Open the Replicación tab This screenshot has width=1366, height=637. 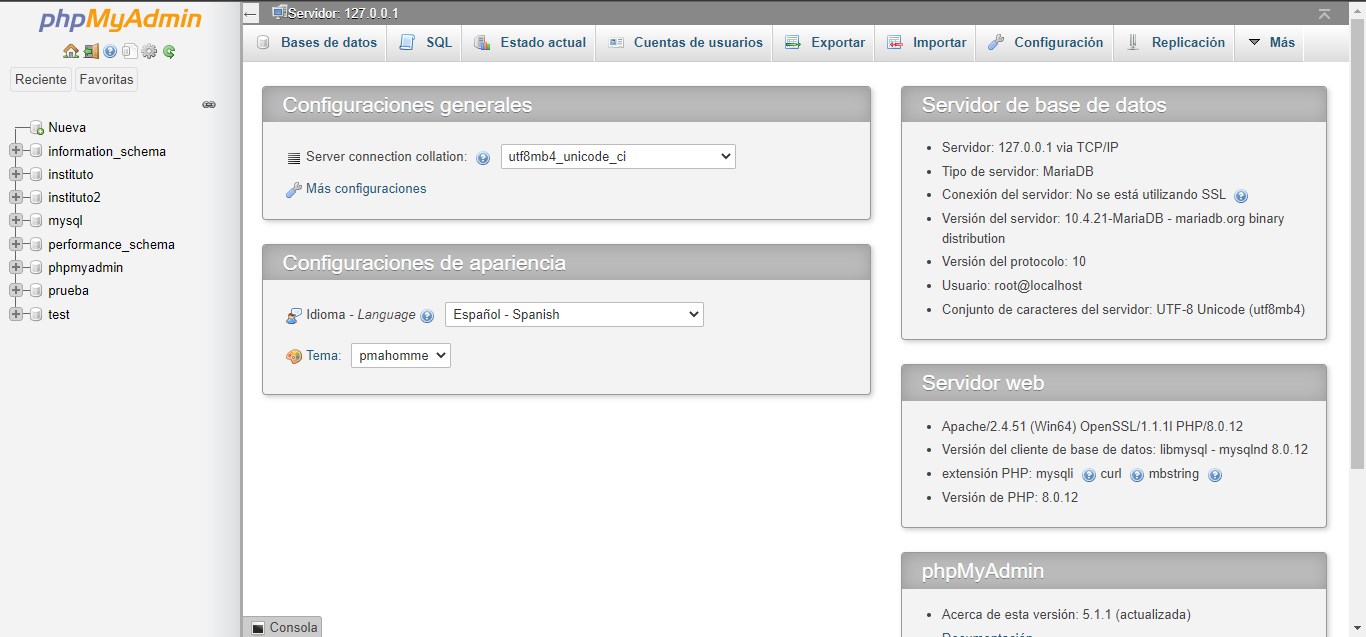point(1175,43)
